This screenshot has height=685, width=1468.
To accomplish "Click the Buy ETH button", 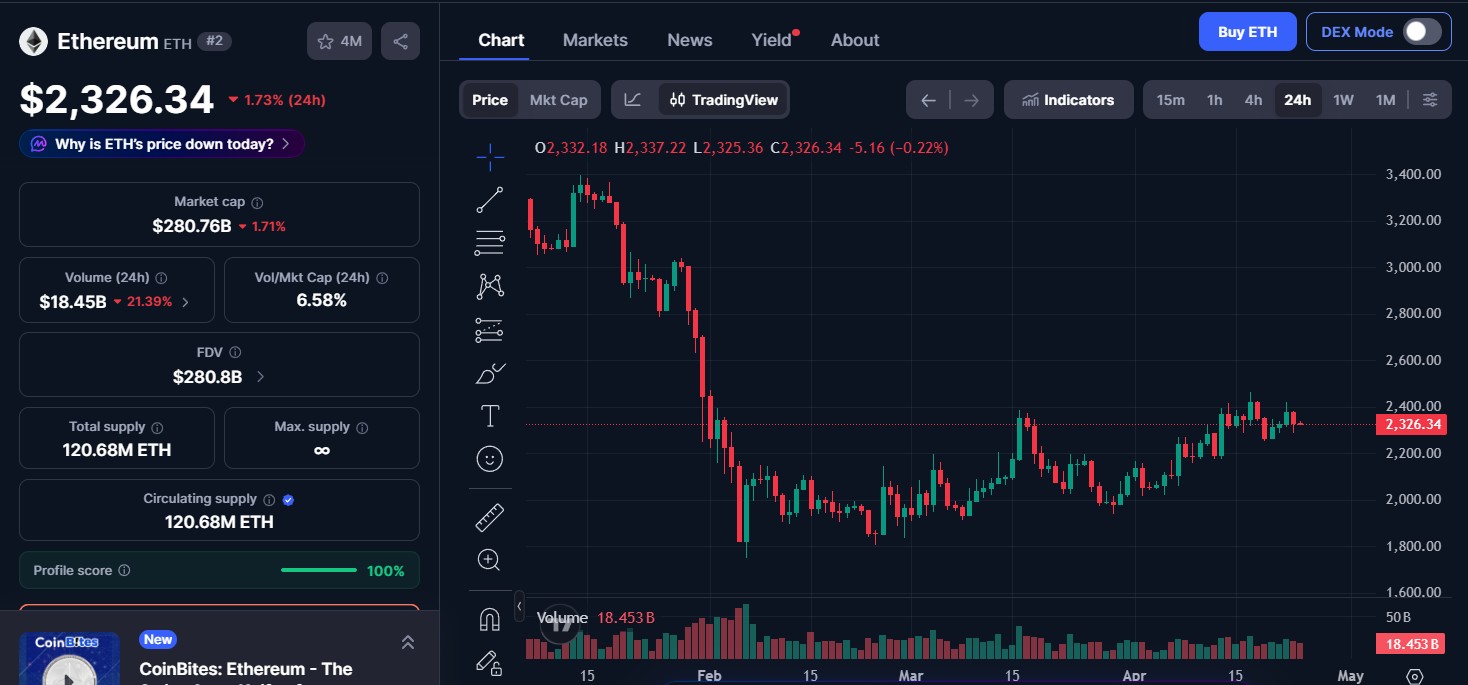I will point(1247,31).
